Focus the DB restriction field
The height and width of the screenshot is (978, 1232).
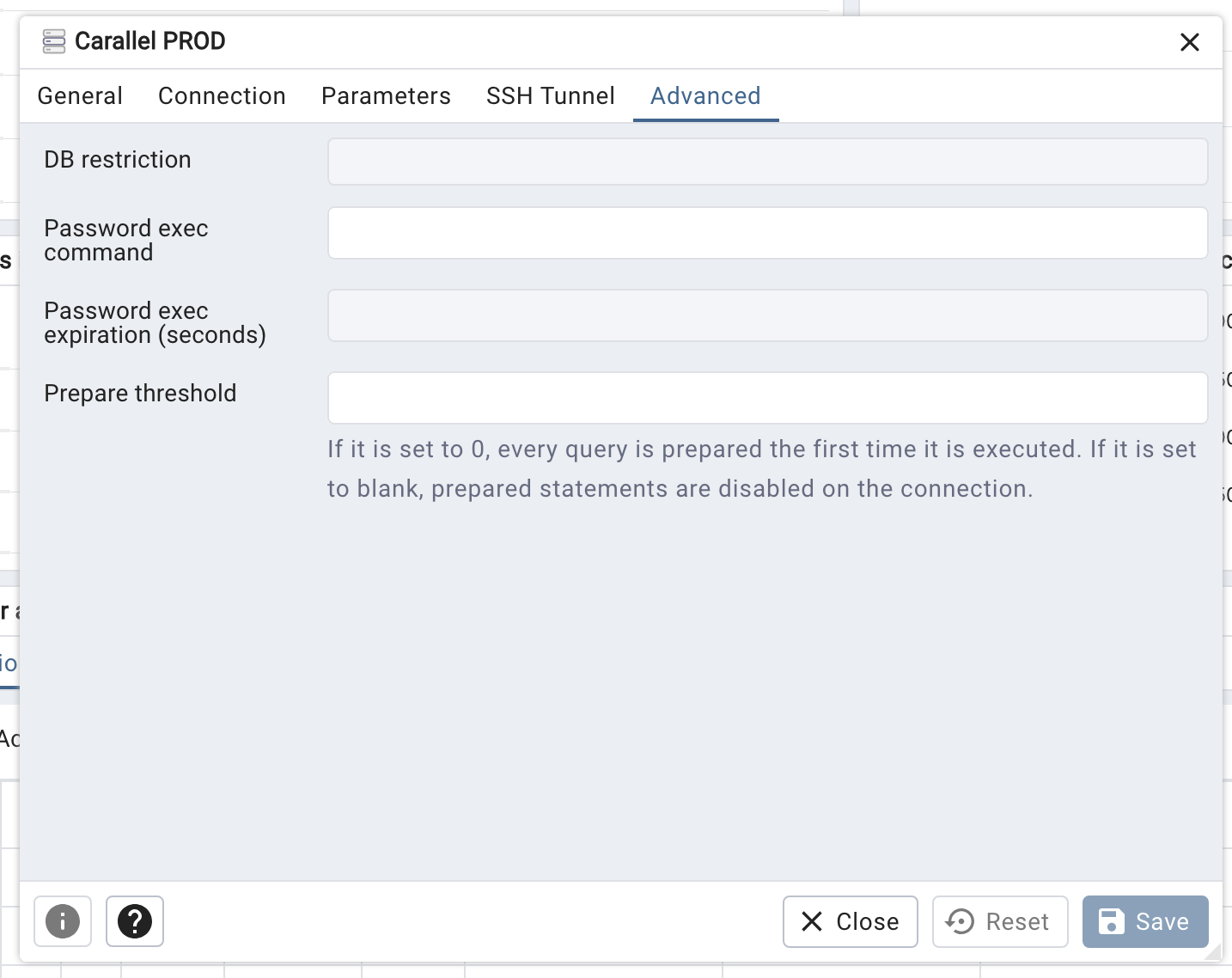pos(767,162)
